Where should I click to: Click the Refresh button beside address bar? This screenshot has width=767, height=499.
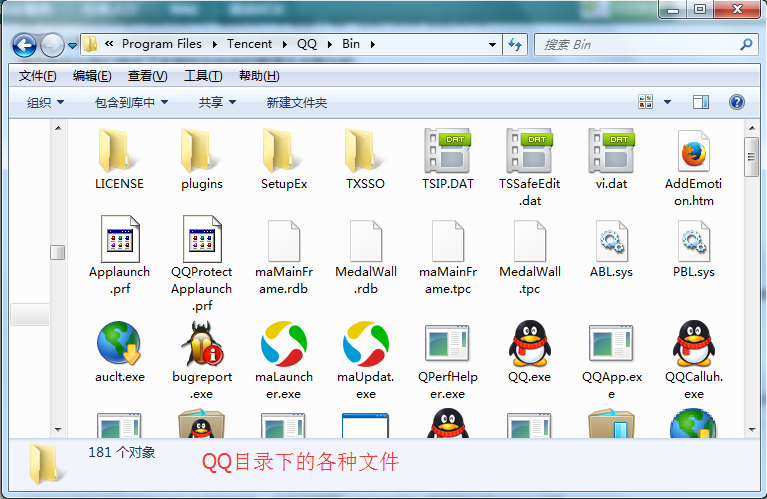[x=515, y=45]
